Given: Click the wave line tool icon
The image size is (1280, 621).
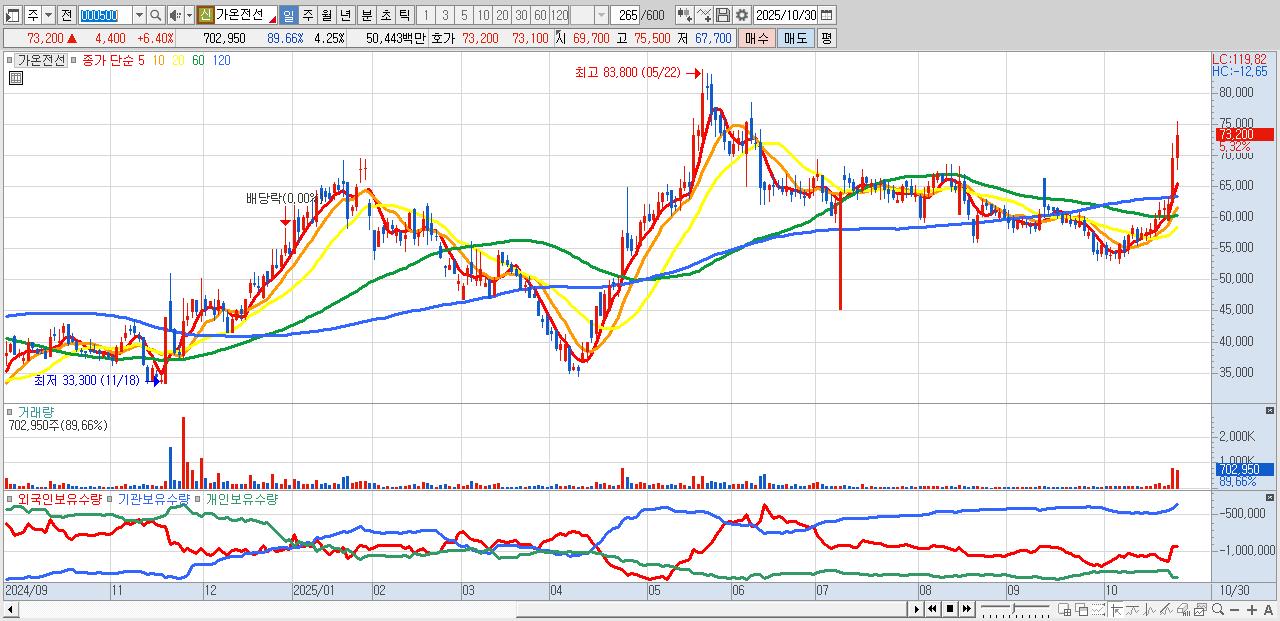Looking at the screenshot, I should pyautogui.click(x=1132, y=609).
